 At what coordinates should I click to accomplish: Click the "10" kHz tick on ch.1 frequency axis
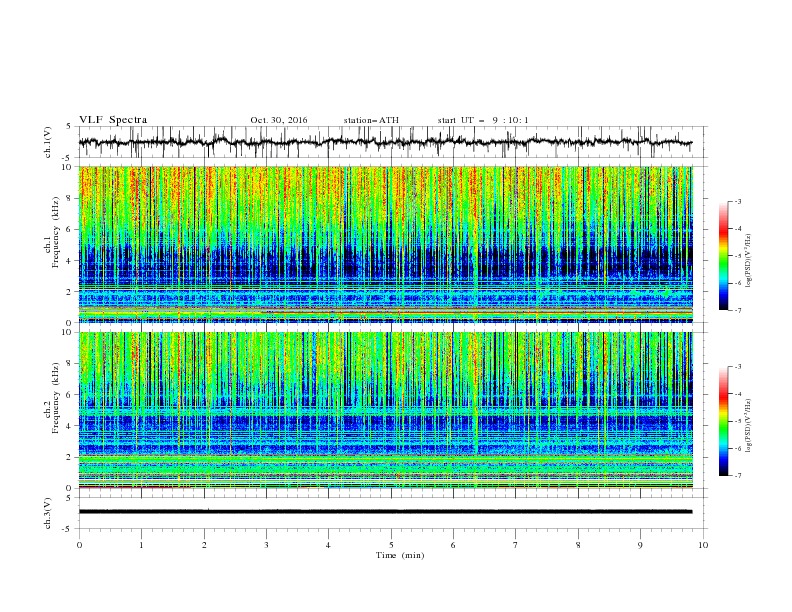click(x=68, y=167)
